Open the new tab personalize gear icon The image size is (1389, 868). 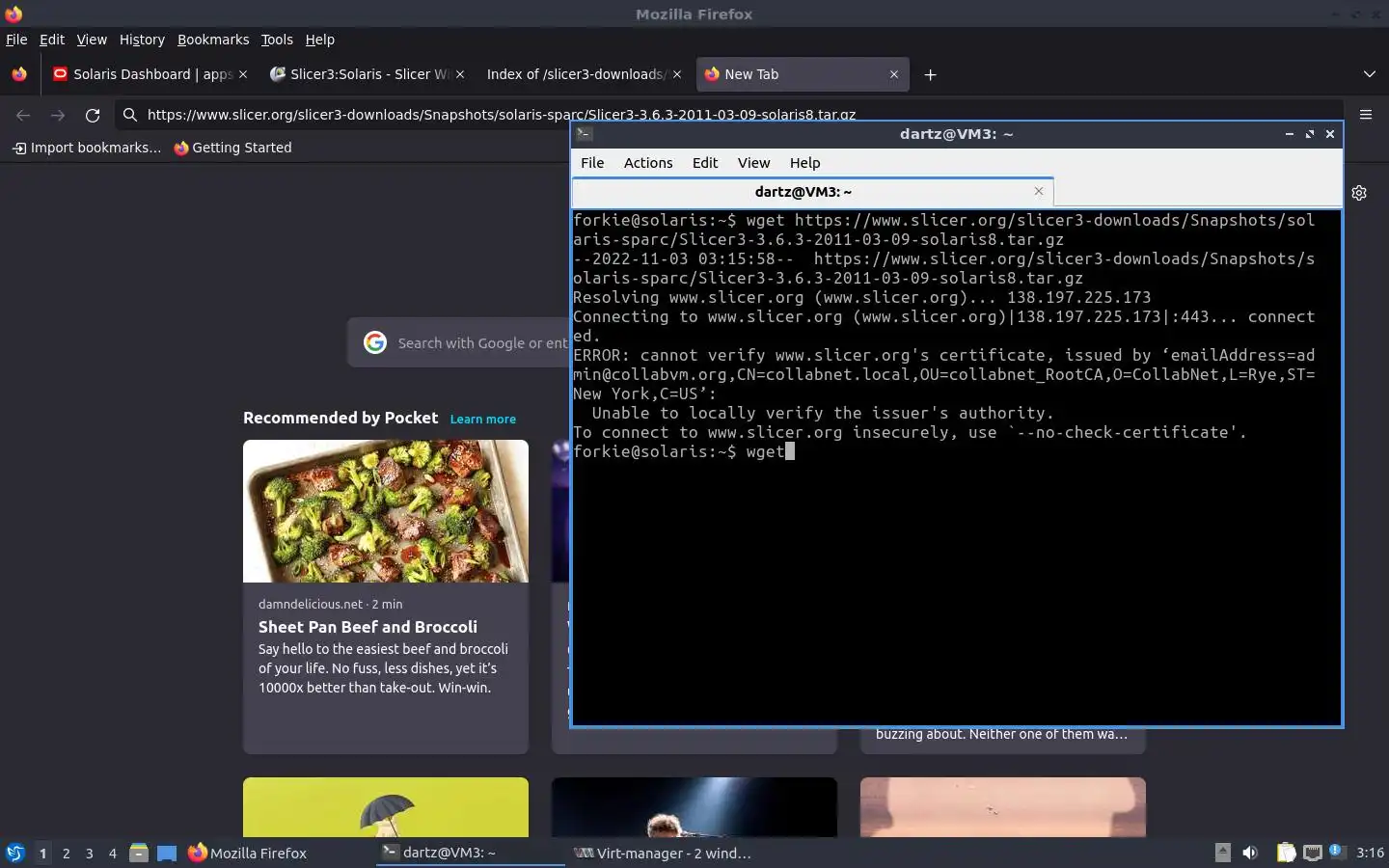1359,193
